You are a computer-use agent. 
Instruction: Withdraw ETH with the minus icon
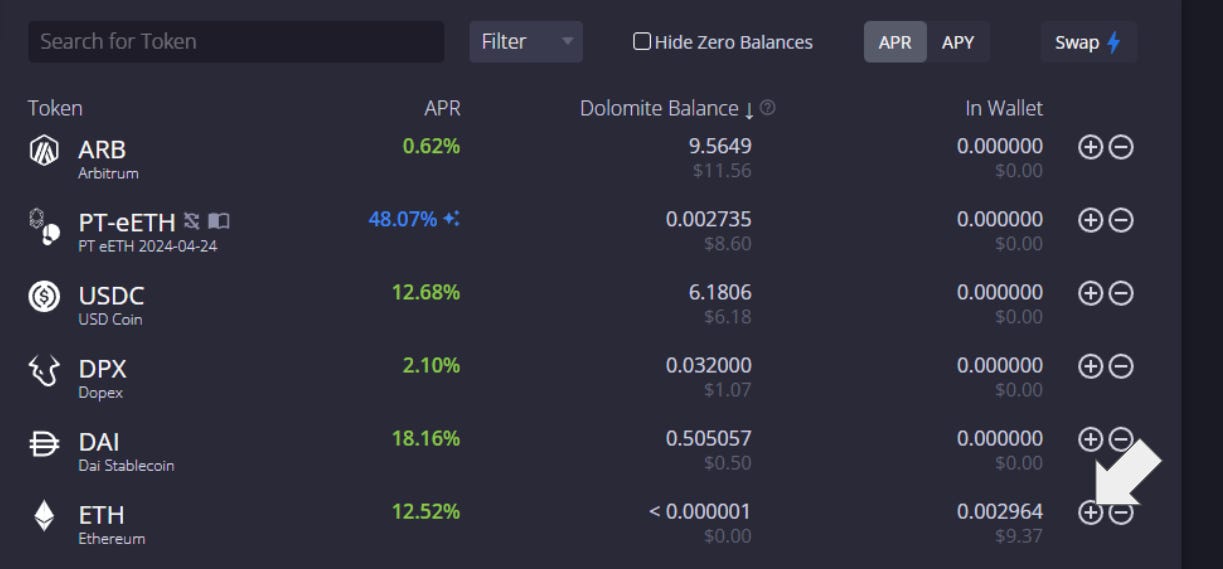point(1121,513)
